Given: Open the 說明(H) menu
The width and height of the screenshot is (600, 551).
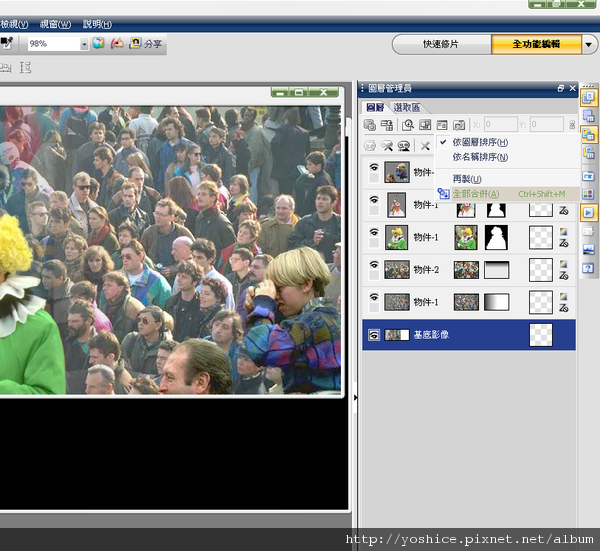Looking at the screenshot, I should 97,24.
